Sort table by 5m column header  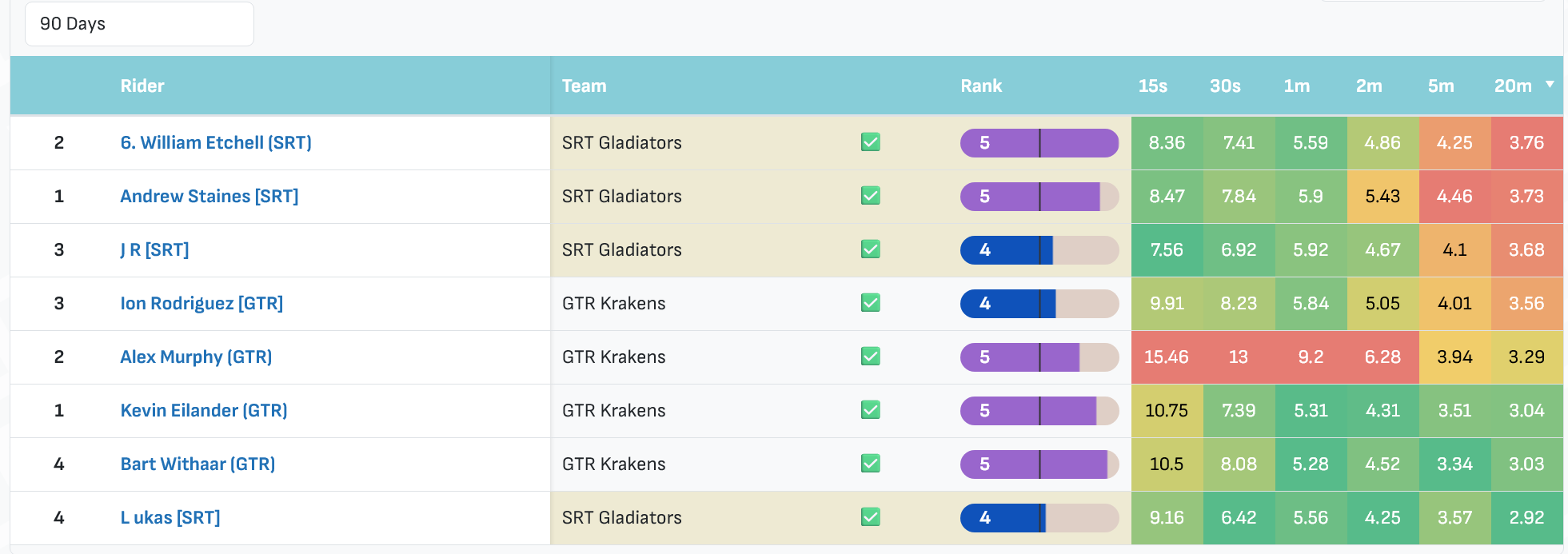click(1441, 86)
